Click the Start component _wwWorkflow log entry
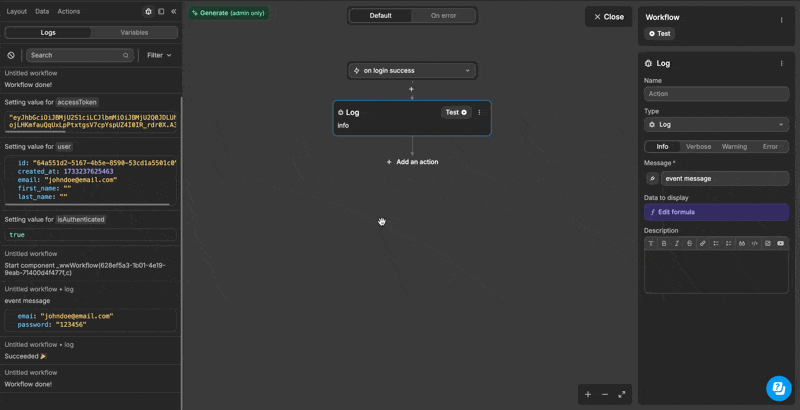 pos(85,269)
